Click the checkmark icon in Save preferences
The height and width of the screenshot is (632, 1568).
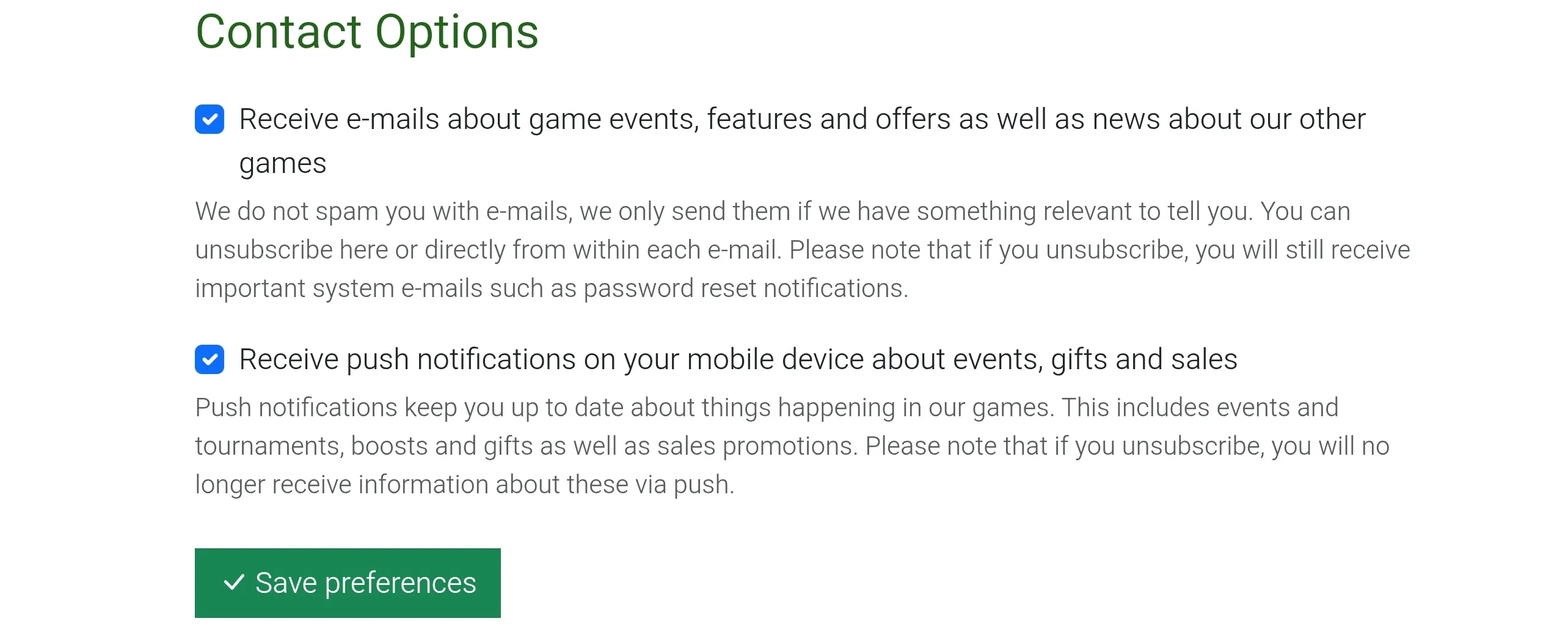[x=235, y=582]
